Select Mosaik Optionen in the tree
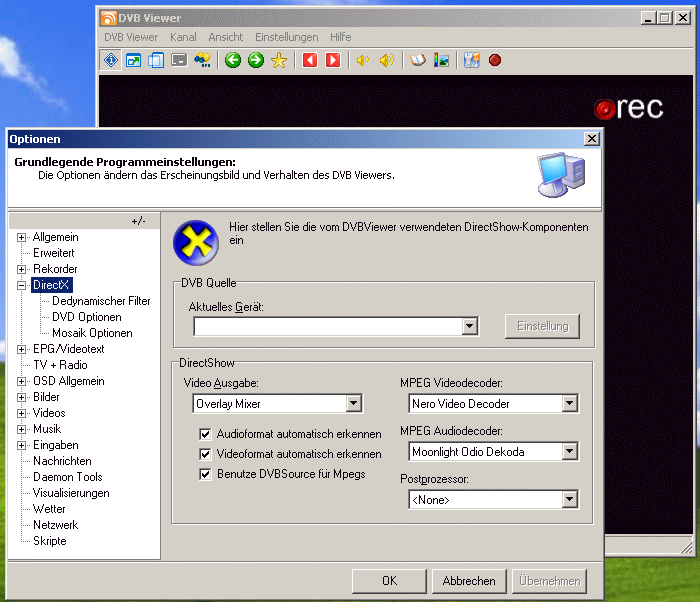The height and width of the screenshot is (602, 700). [92, 333]
